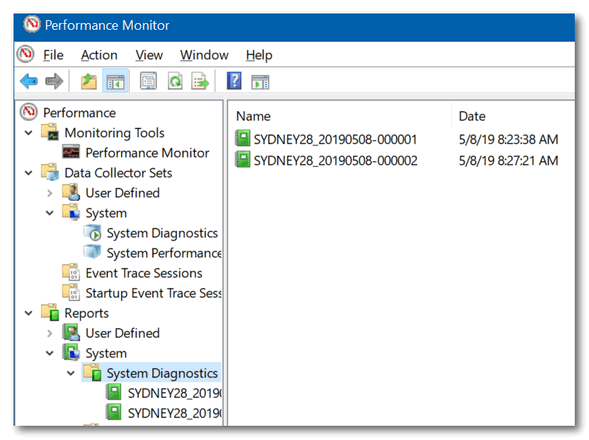This screenshot has height=440, width=589.
Task: Open the Action menu
Action: coord(99,55)
